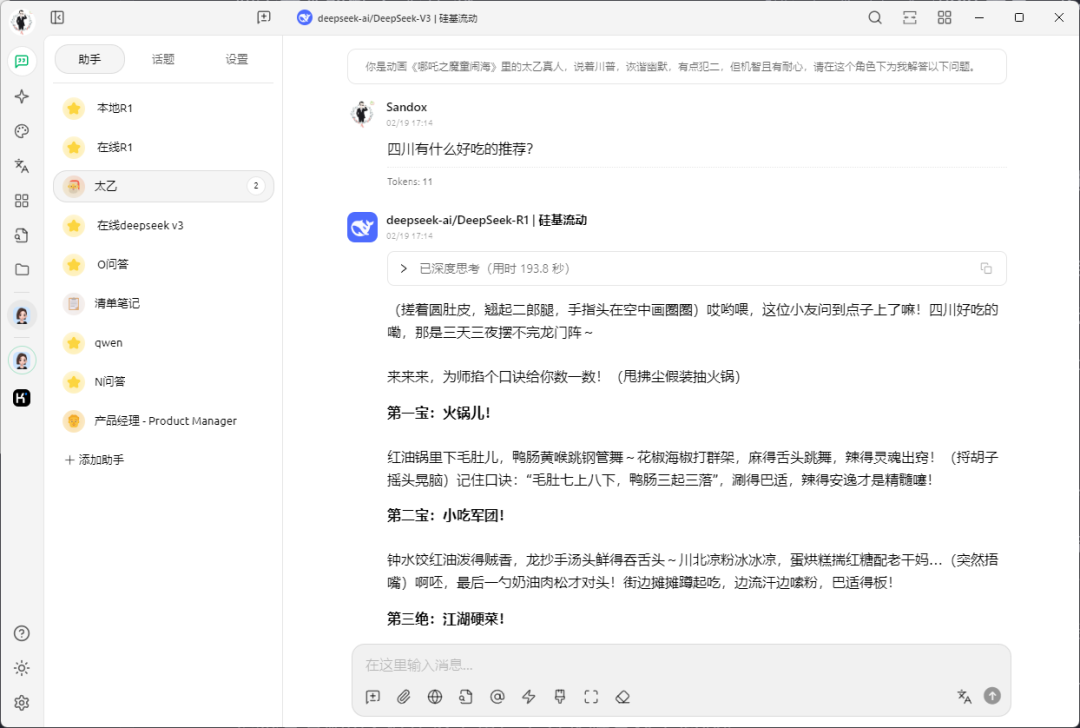This screenshot has height=728, width=1080.
Task: Click the Sandox user avatar in chat
Action: tap(362, 114)
